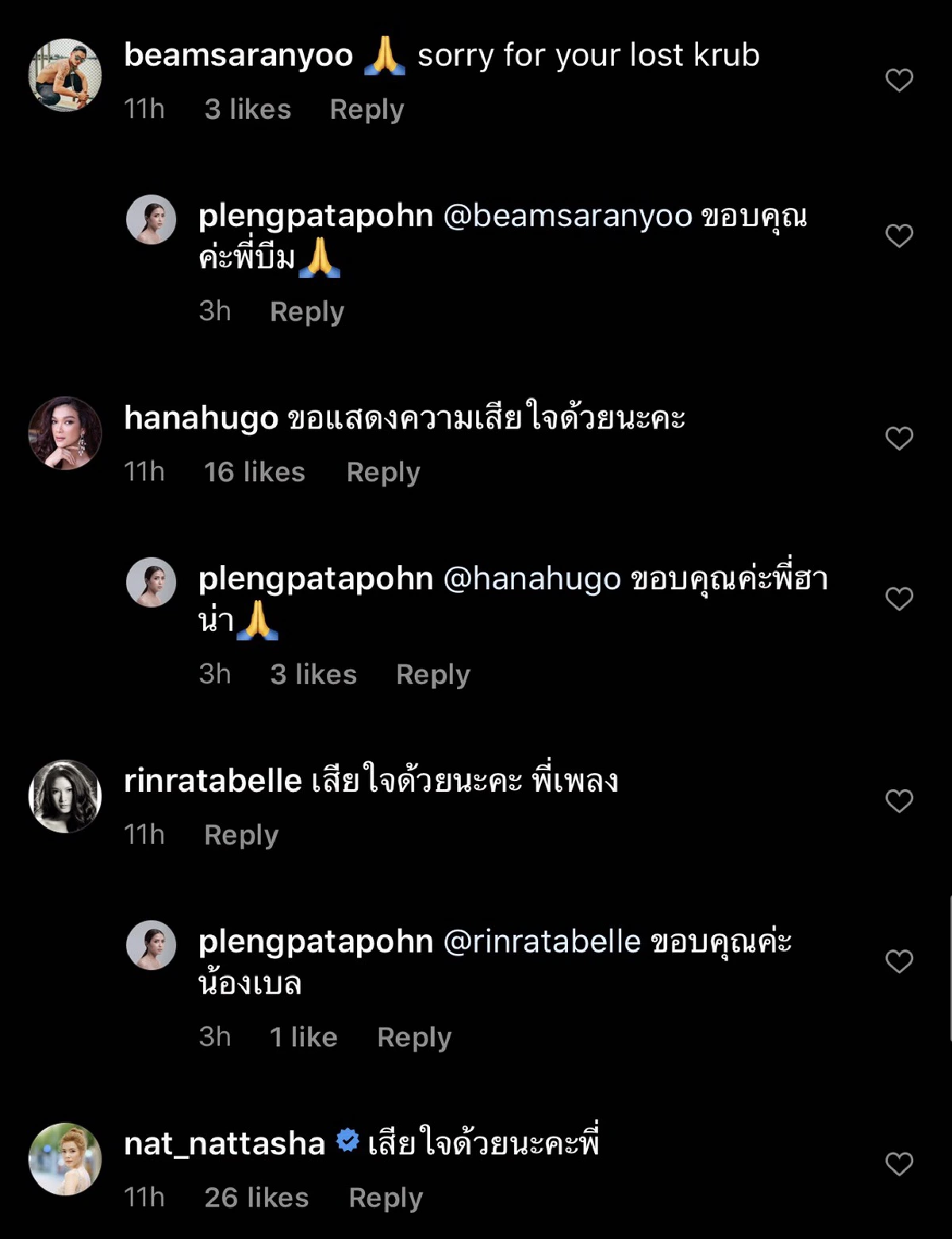View rinratabelle's black-and-white avatar
This screenshot has height=1239, width=952.
pos(65,796)
